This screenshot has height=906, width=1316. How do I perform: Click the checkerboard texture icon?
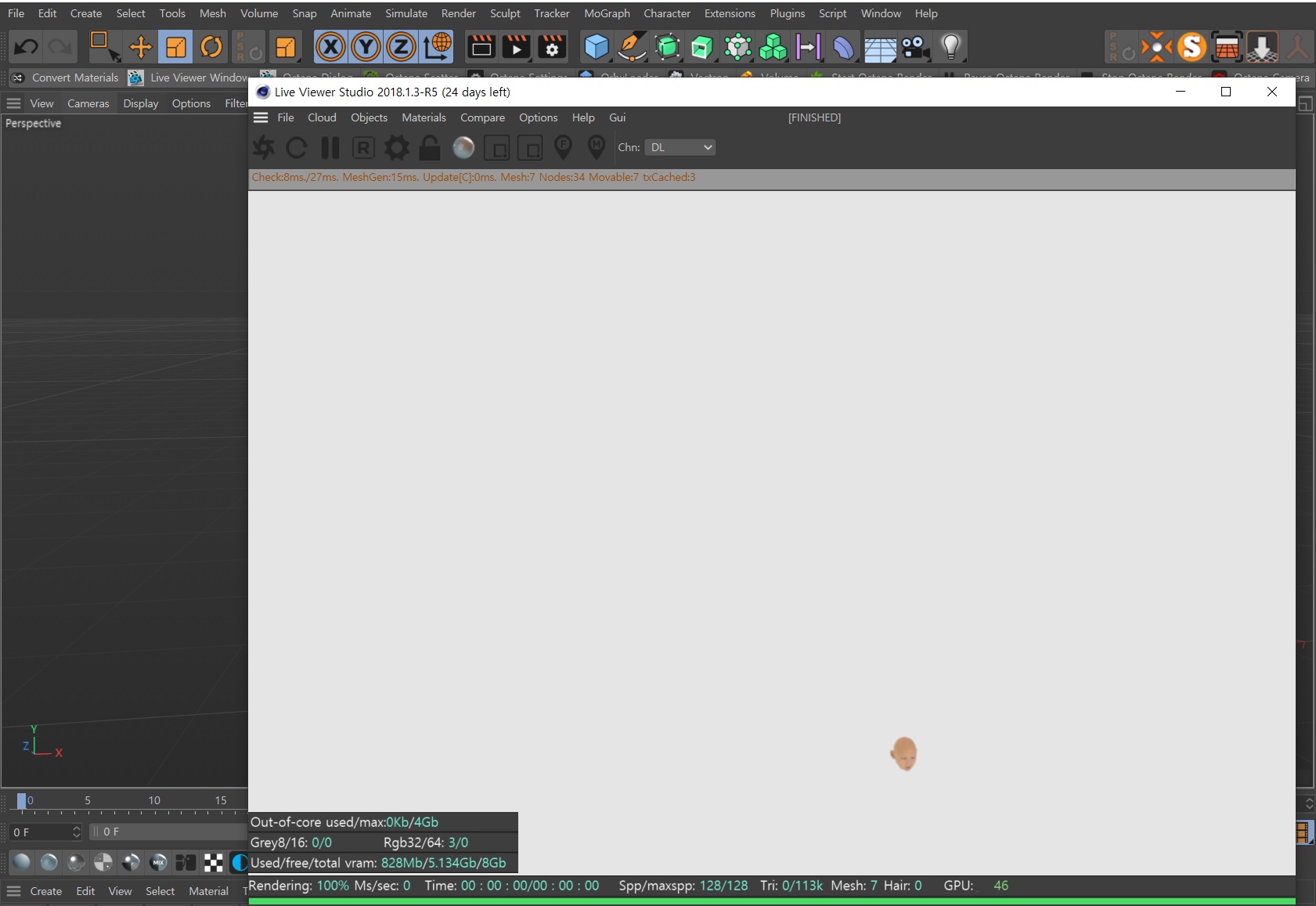pos(213,863)
